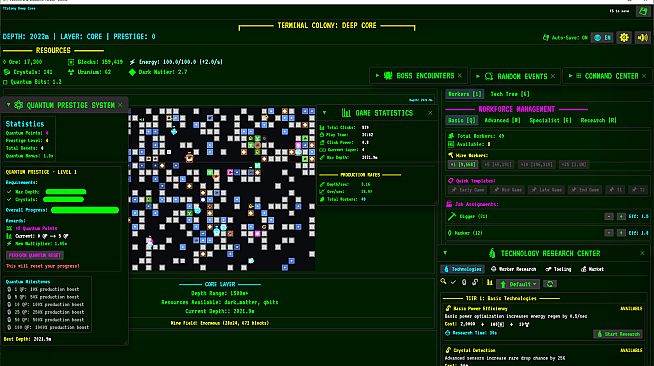The image size is (654, 366).
Task: Collapse the Technology Research Center panel
Action: [x=445, y=253]
